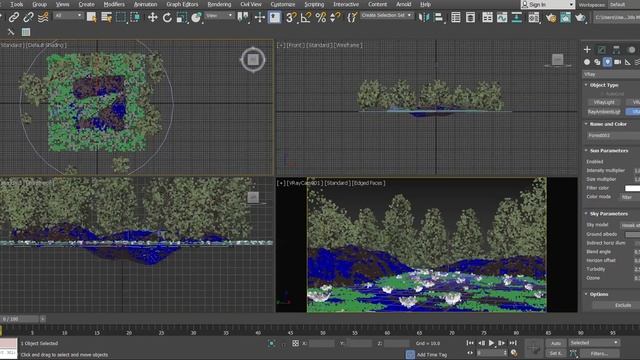Click the Set Key mode button
Screen dimensions: 640x360
point(556,353)
